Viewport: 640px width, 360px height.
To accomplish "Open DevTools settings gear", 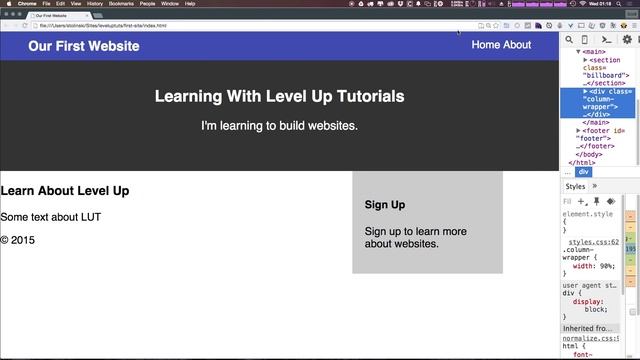I will [627, 40].
